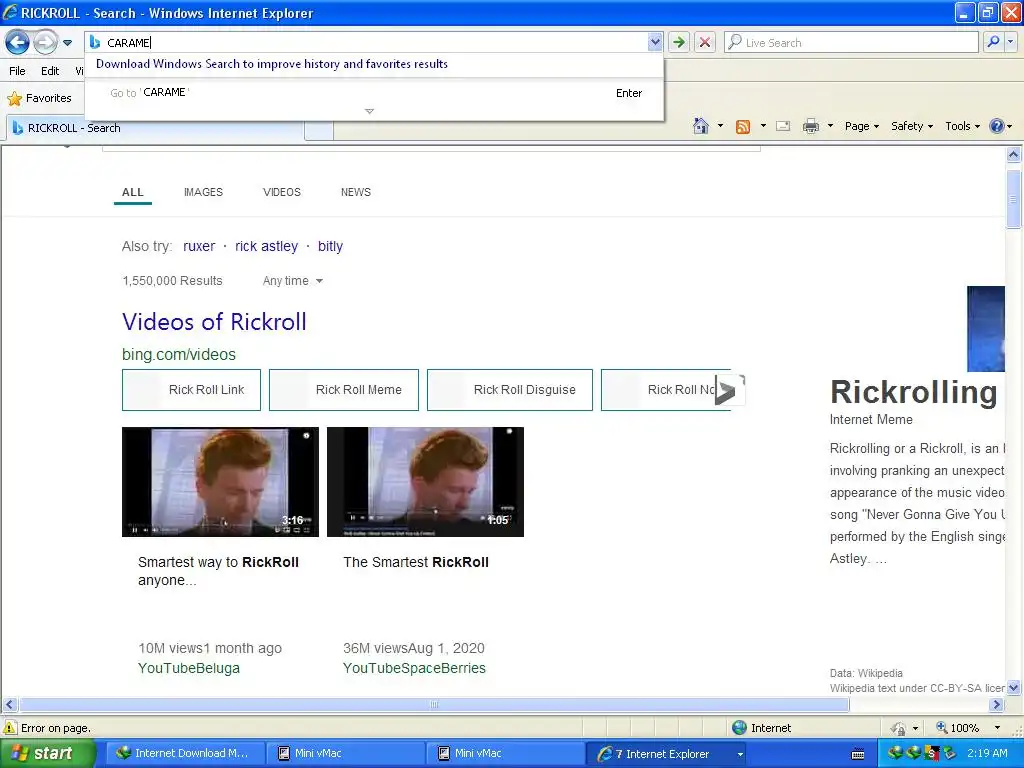Click the Windows start button
The image size is (1024, 768).
47,754
